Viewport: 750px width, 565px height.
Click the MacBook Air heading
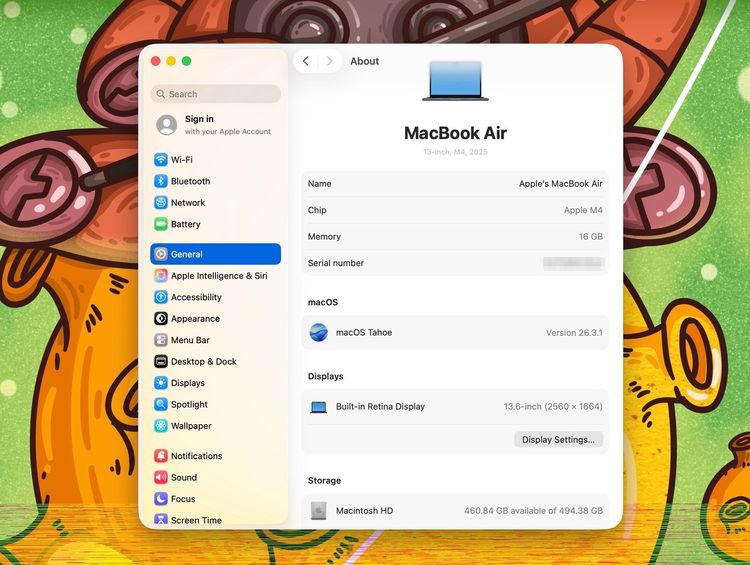coord(455,133)
